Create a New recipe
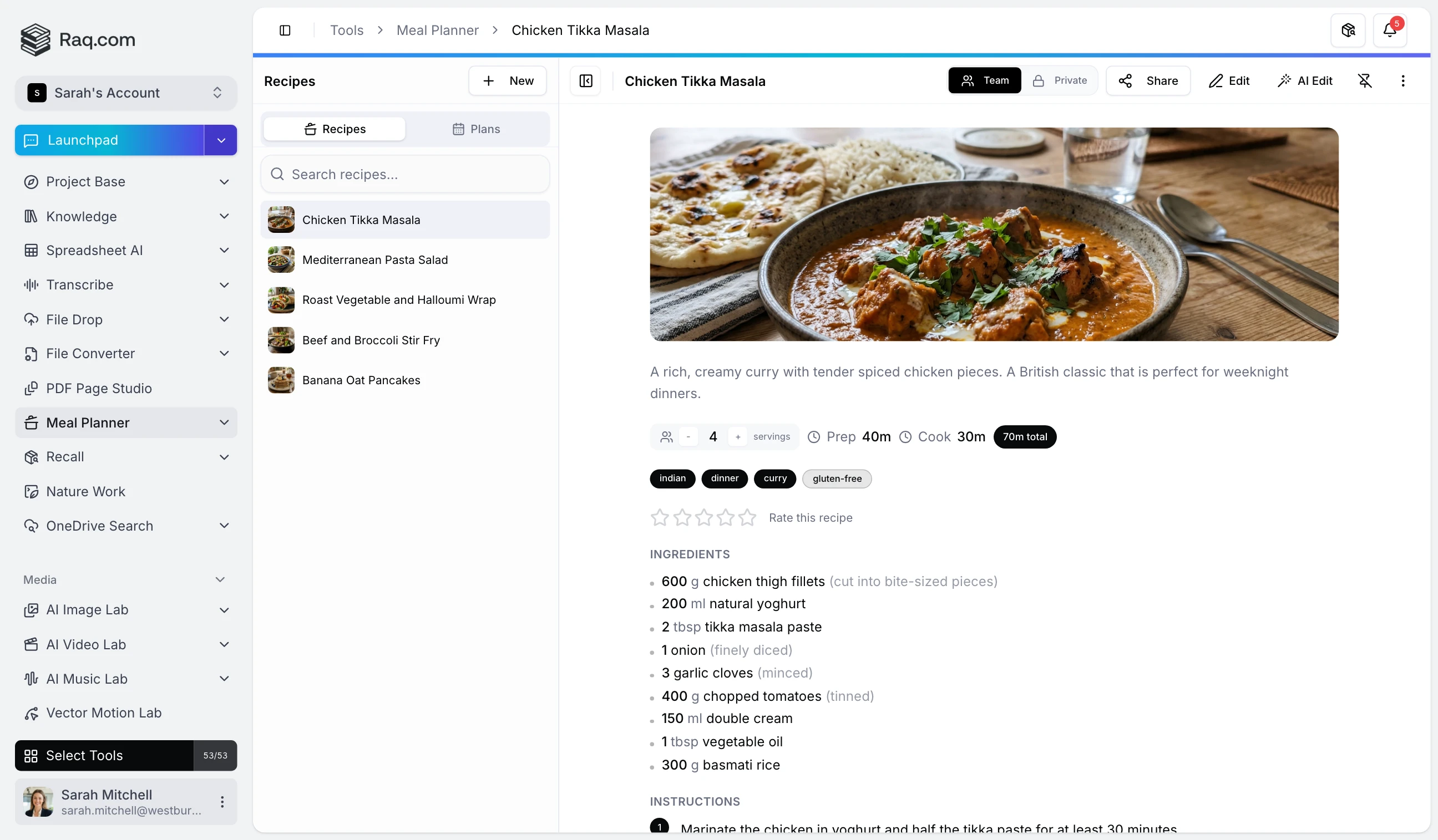 pos(507,80)
